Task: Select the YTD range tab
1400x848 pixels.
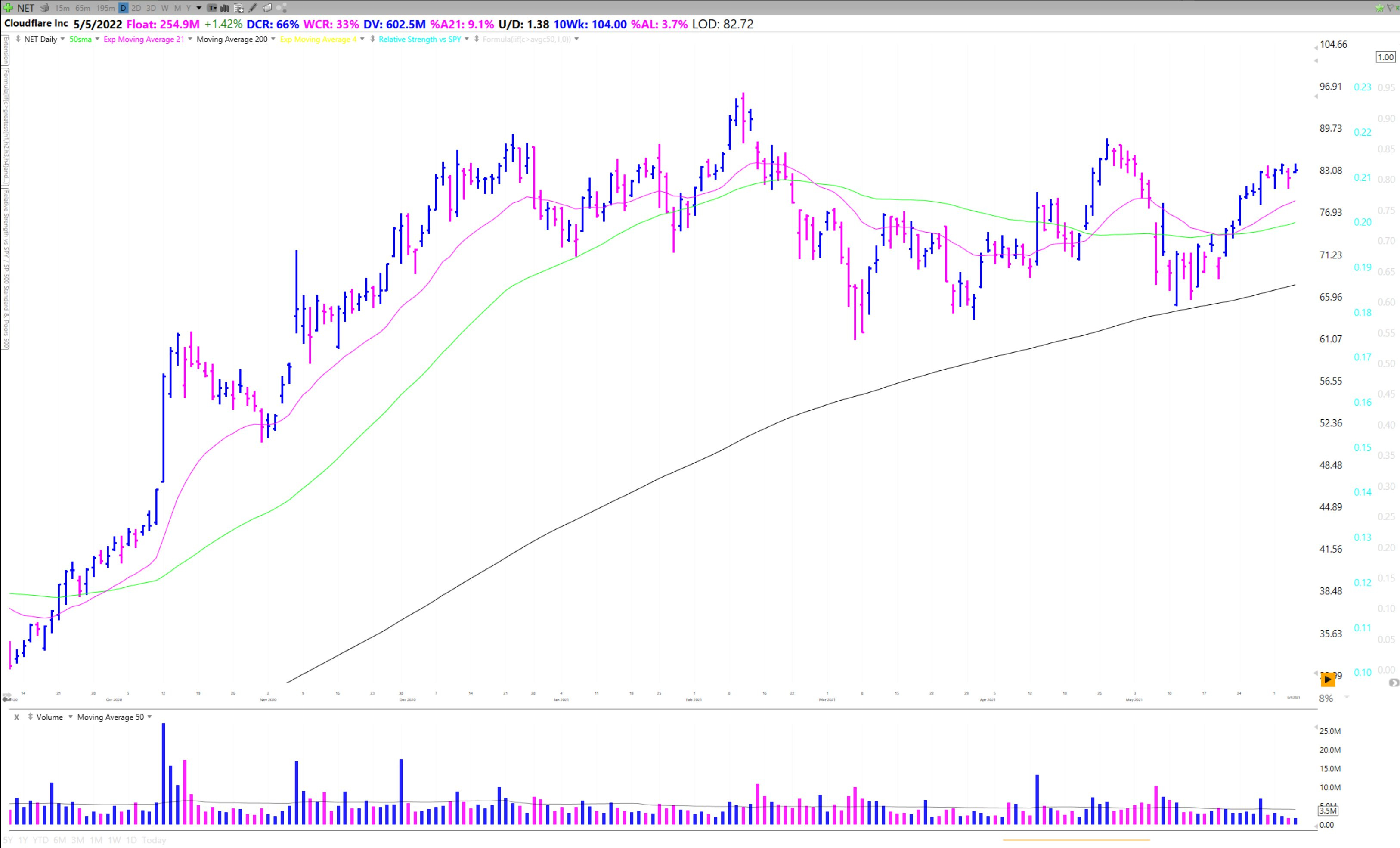Action: [40, 840]
